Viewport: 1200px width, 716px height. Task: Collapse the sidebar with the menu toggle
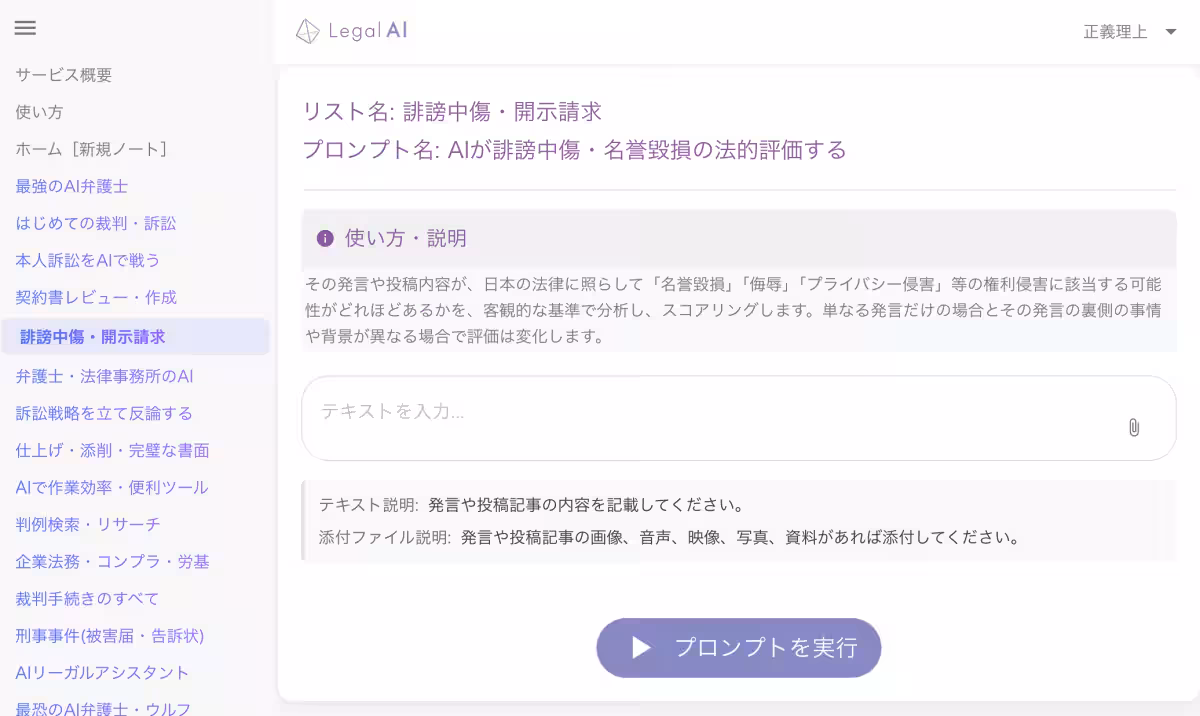point(25,28)
